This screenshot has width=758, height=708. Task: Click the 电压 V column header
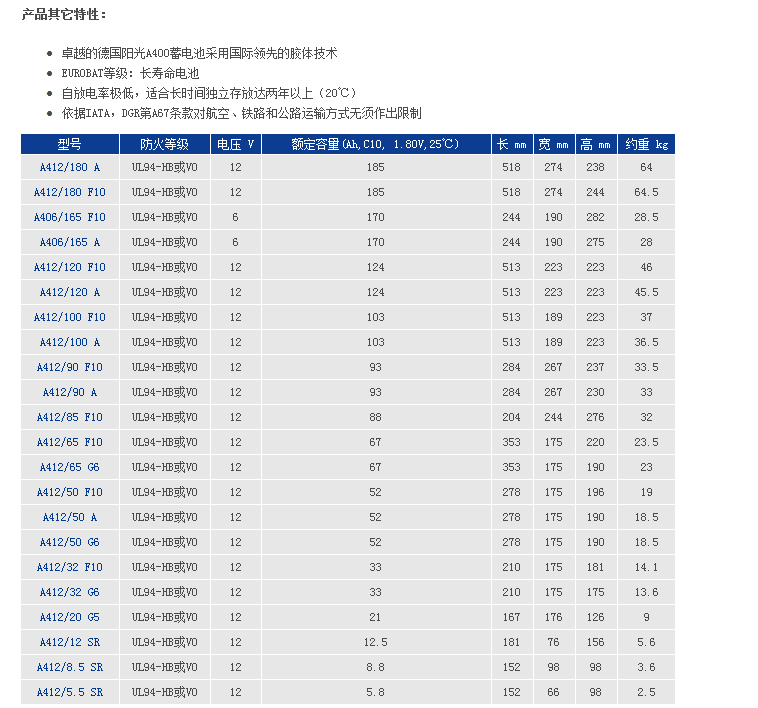pyautogui.click(x=235, y=144)
